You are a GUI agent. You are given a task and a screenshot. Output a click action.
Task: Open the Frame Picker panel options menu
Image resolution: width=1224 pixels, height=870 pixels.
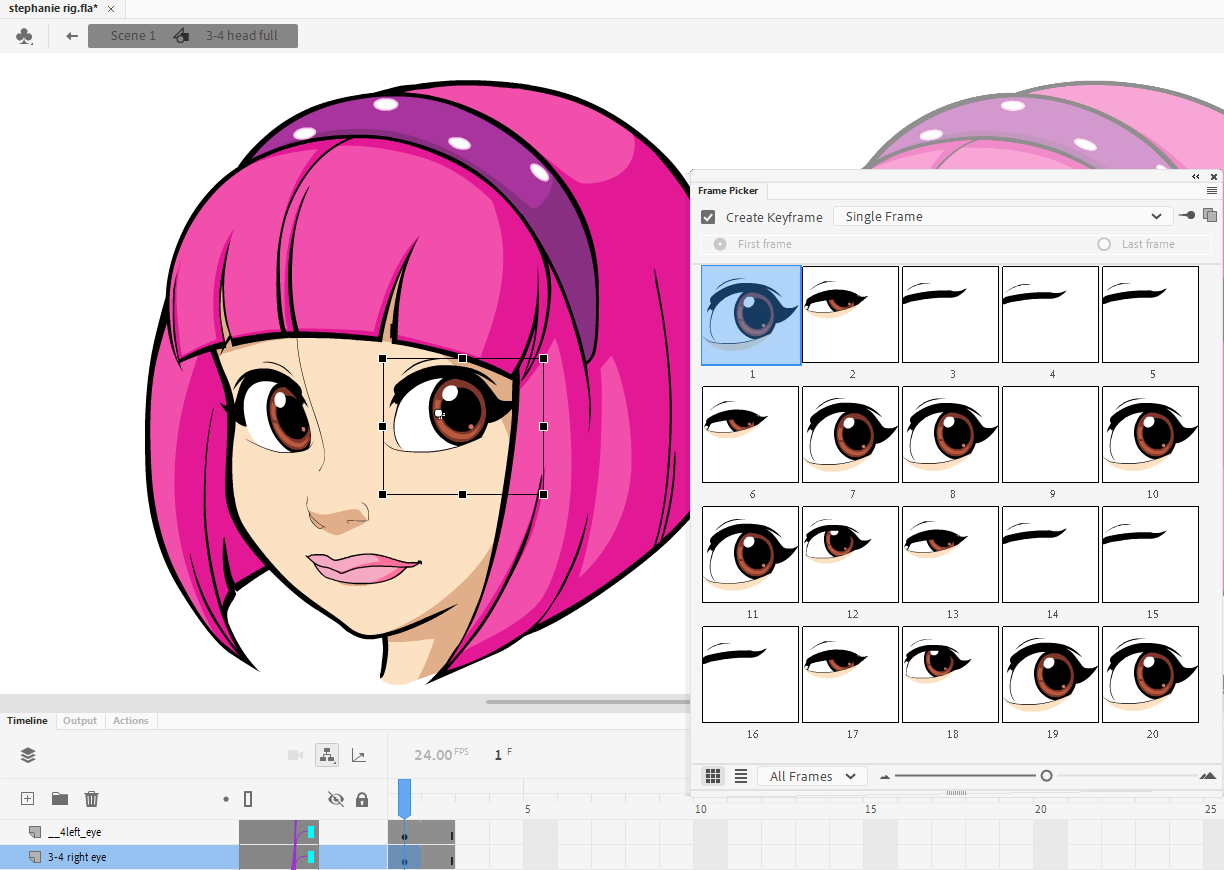(x=1212, y=191)
